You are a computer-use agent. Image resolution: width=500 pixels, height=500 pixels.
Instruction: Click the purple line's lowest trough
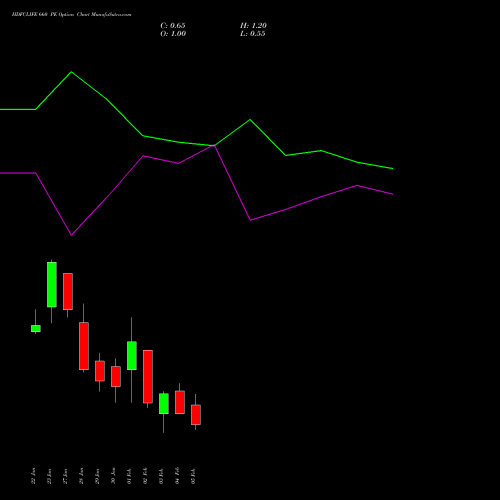click(71, 235)
